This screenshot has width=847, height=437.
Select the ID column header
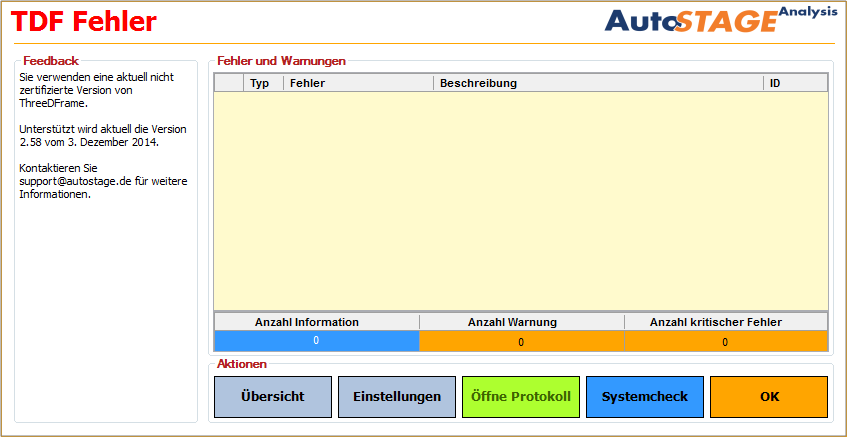coord(794,83)
